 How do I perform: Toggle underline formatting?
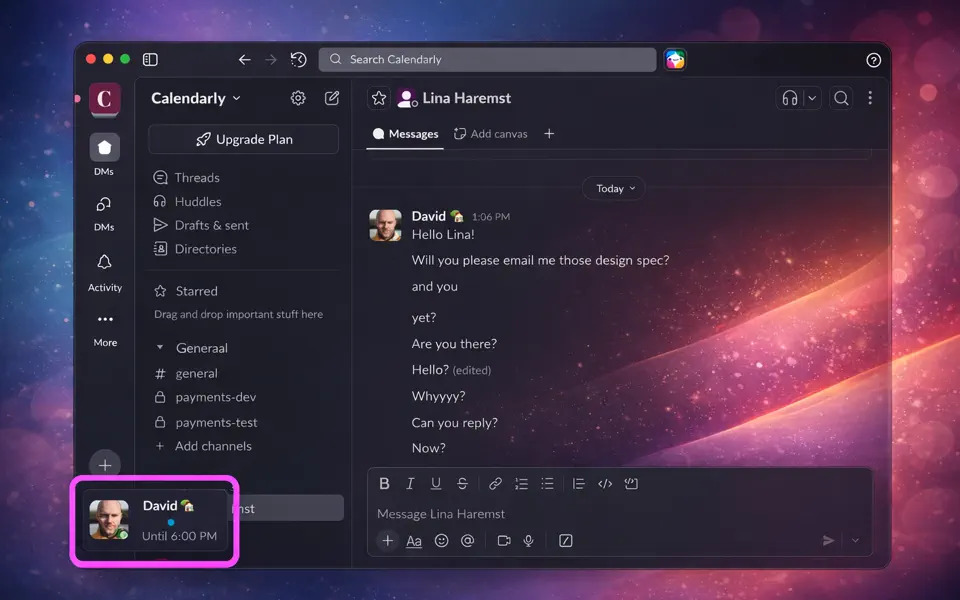pyautogui.click(x=436, y=484)
